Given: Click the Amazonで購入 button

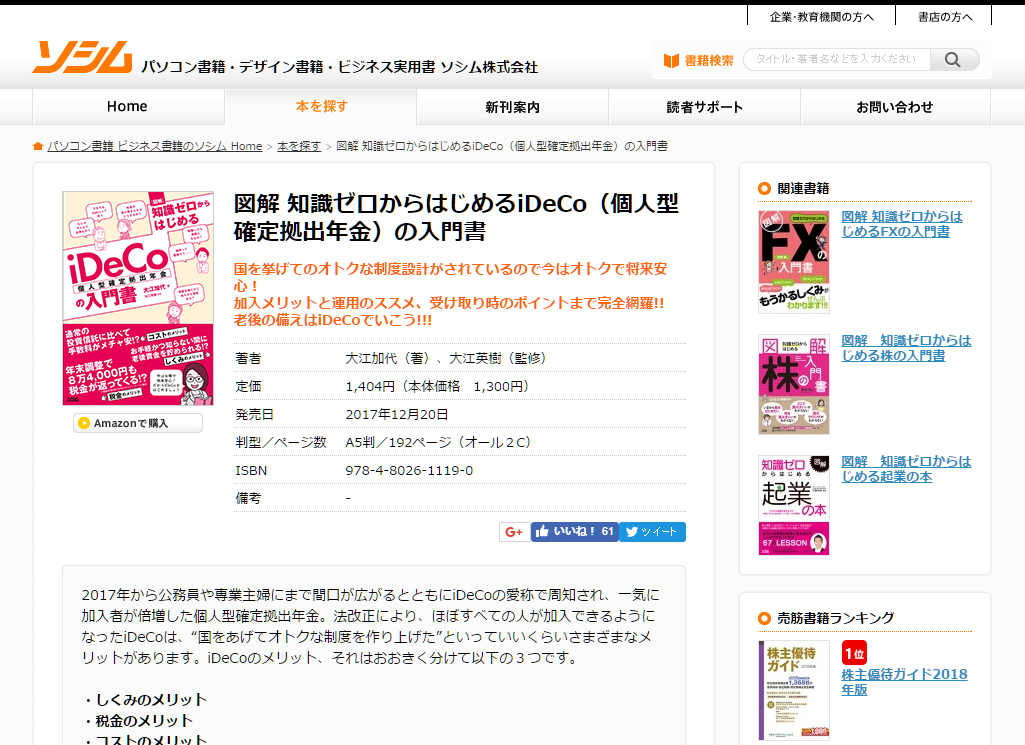Looking at the screenshot, I should pos(138,423).
